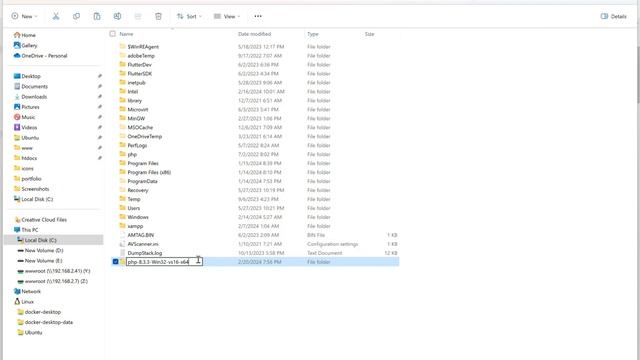Select Linux in navigation tree

pos(24,302)
